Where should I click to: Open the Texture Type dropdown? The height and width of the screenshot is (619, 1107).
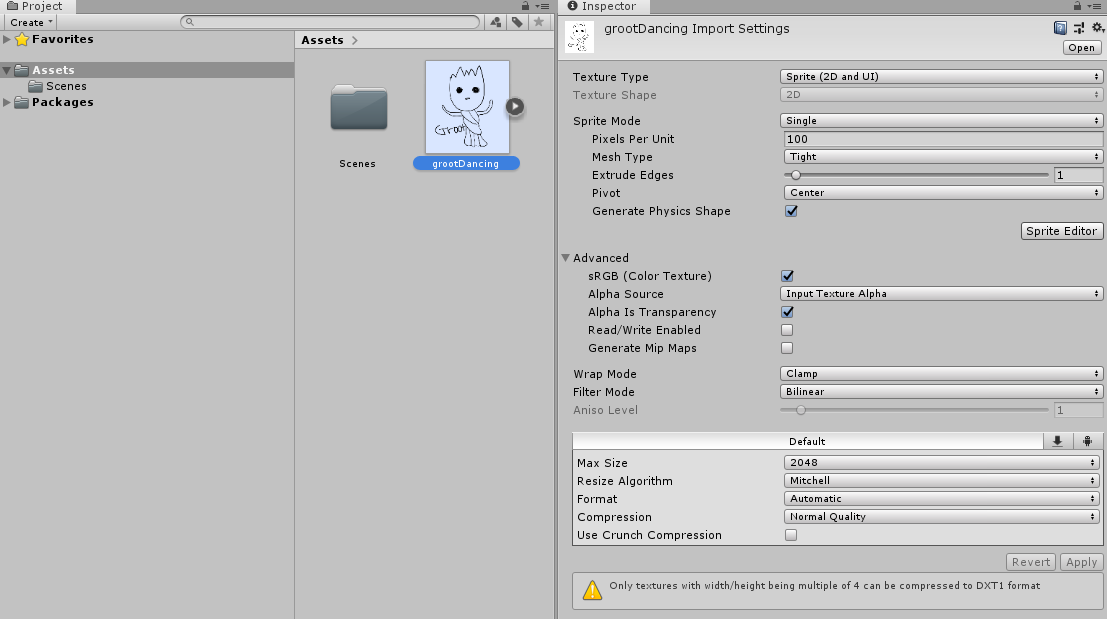[941, 76]
